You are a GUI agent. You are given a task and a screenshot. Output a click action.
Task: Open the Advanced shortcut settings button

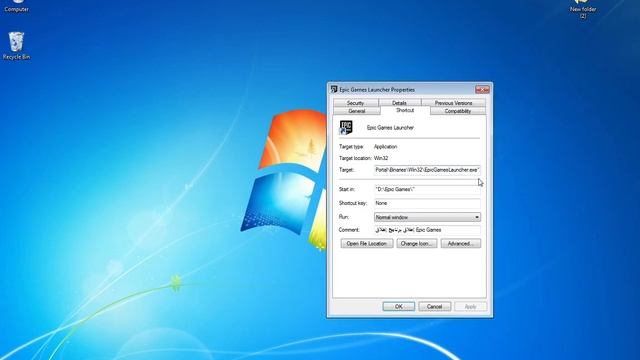coord(460,244)
